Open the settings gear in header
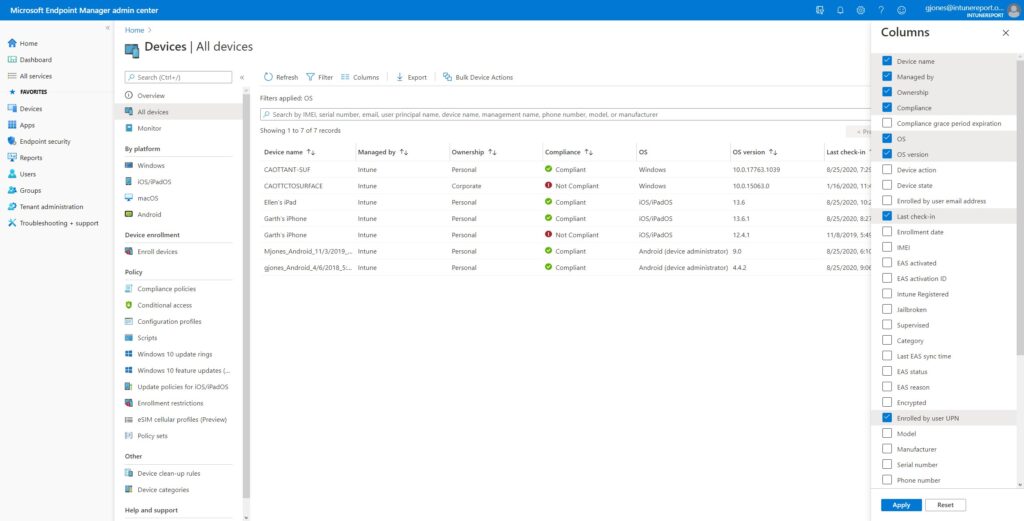This screenshot has width=1024, height=521. tap(861, 10)
